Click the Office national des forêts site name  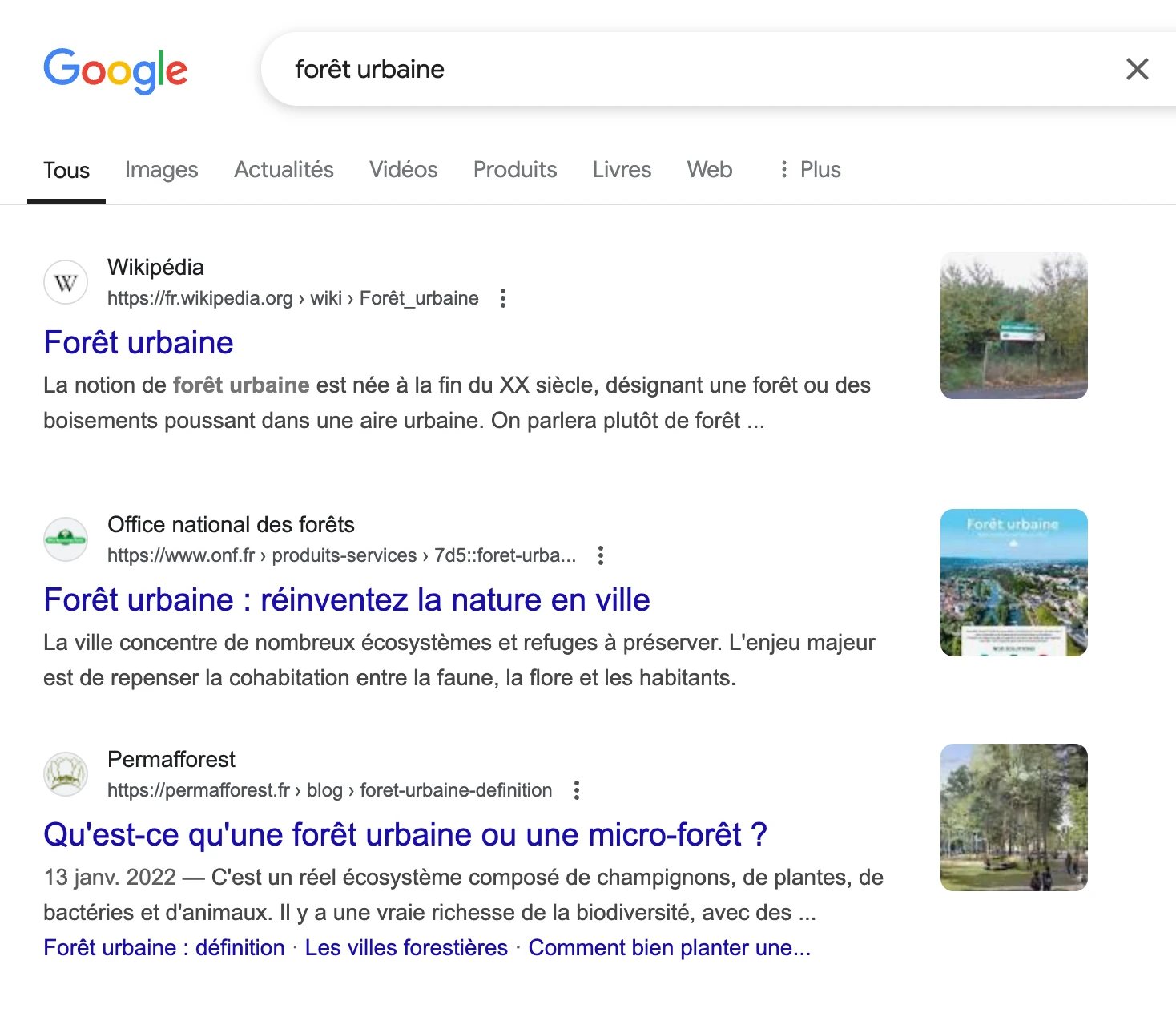(231, 524)
